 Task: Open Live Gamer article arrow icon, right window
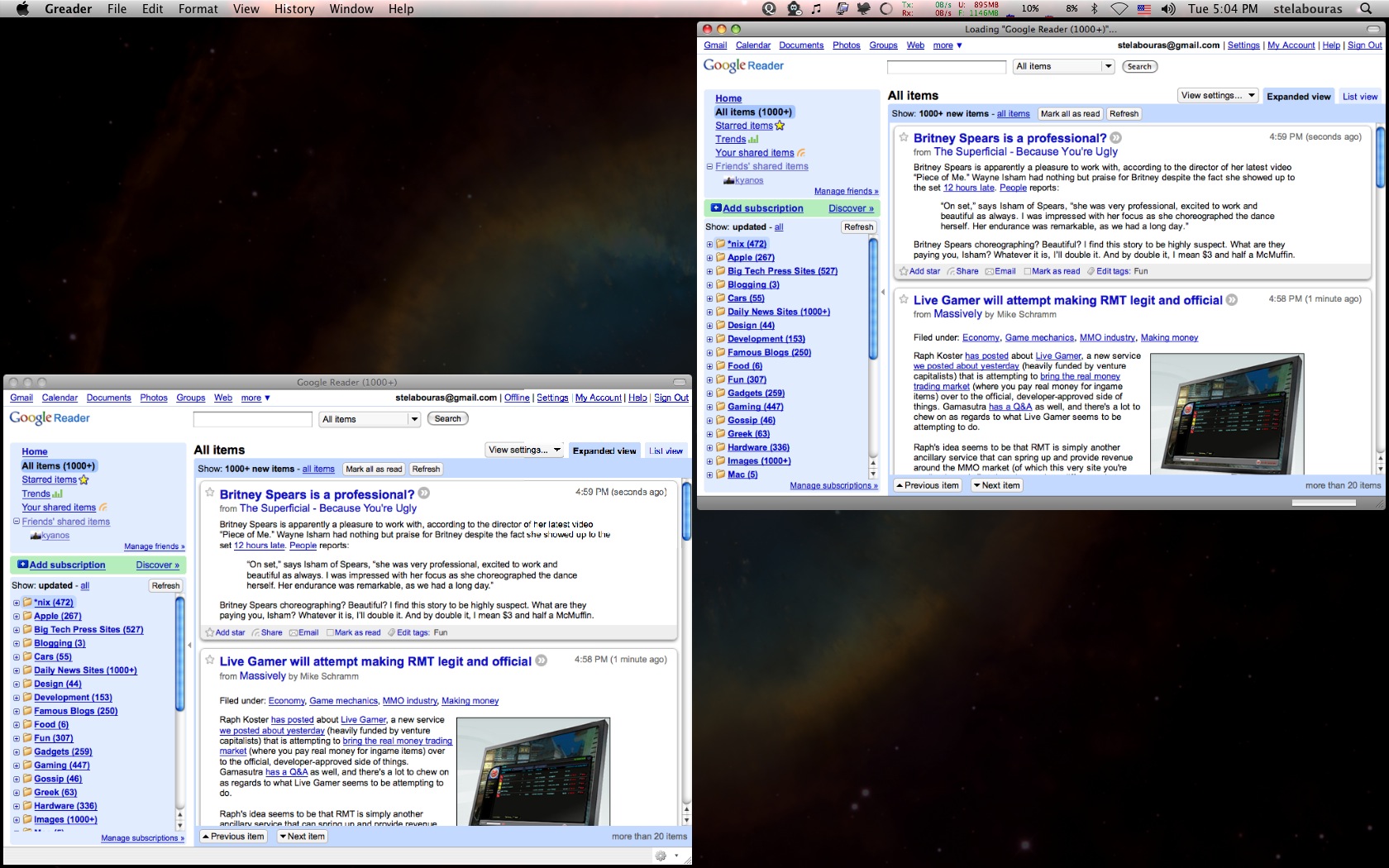pyautogui.click(x=1231, y=300)
